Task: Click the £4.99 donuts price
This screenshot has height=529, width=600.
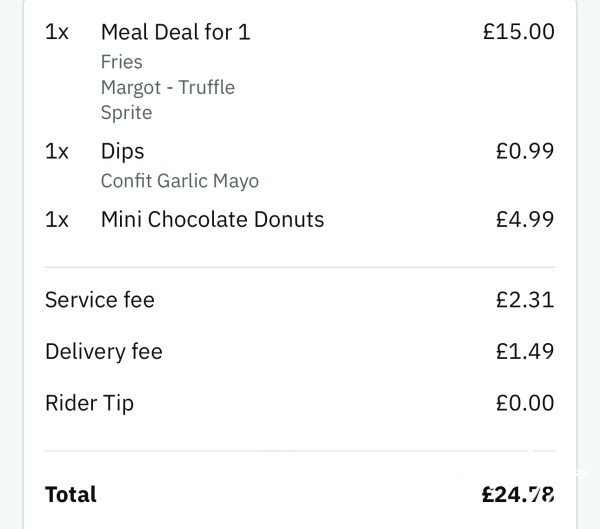Action: (525, 219)
